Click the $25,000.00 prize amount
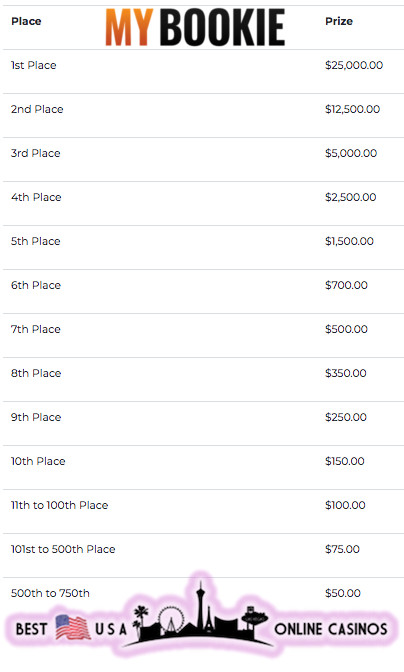This screenshot has width=404, height=672. pyautogui.click(x=354, y=65)
